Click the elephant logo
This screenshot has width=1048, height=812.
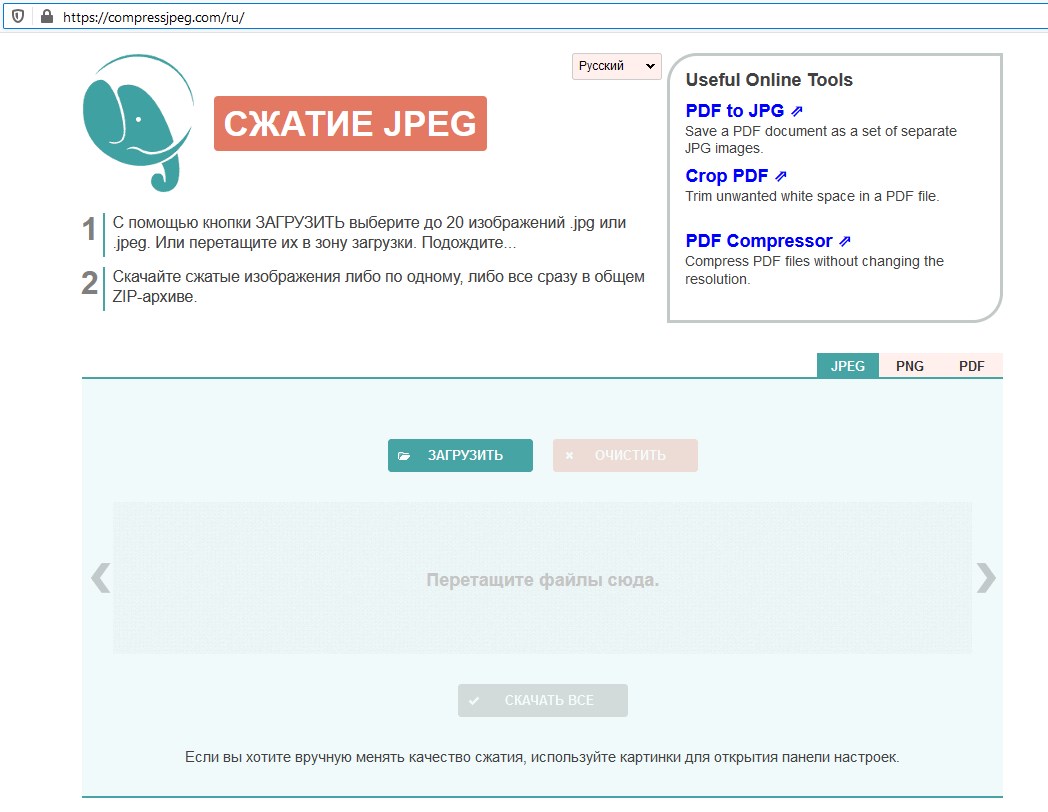[138, 123]
